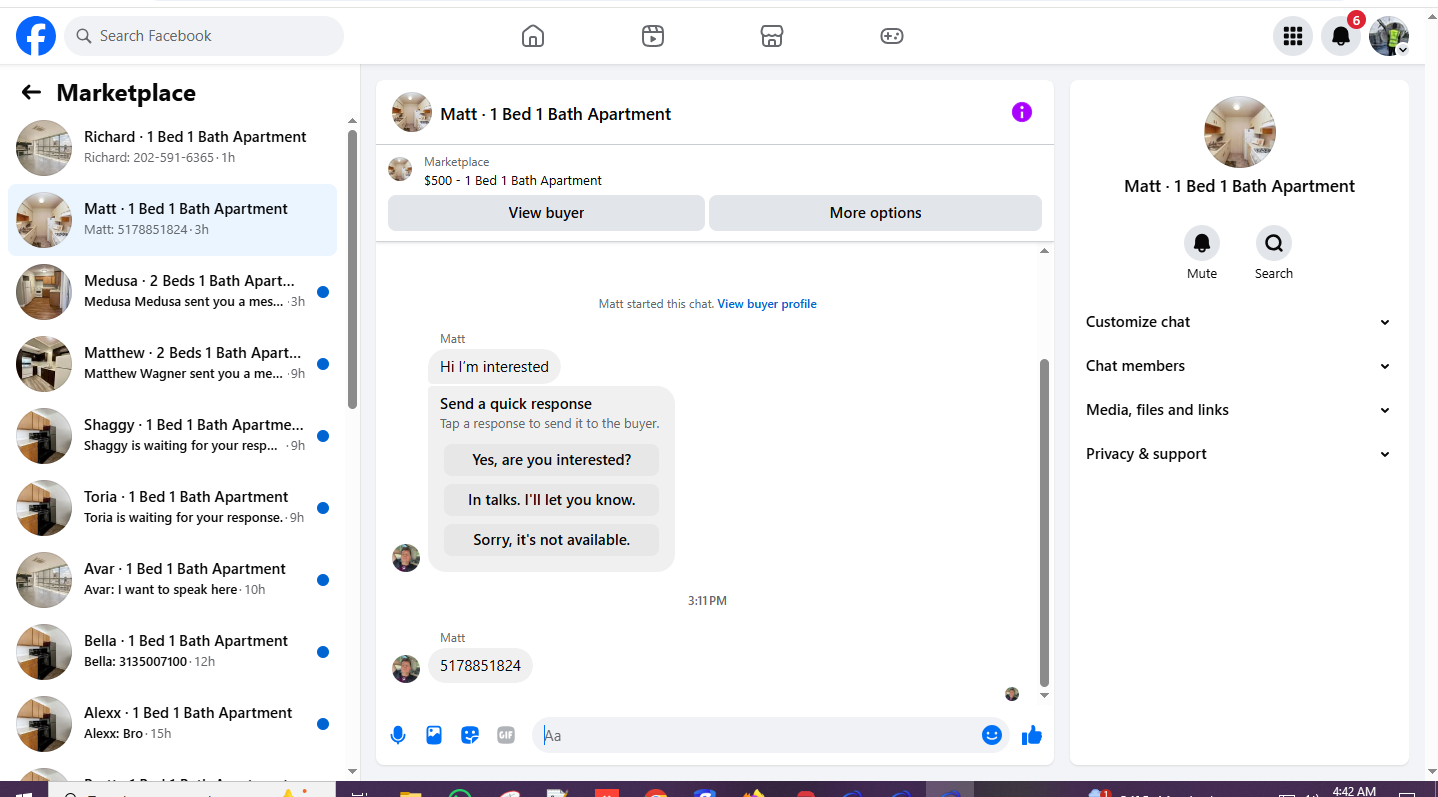Open the Gaming controller icon
This screenshot has height=797, width=1438.
pos(892,36)
